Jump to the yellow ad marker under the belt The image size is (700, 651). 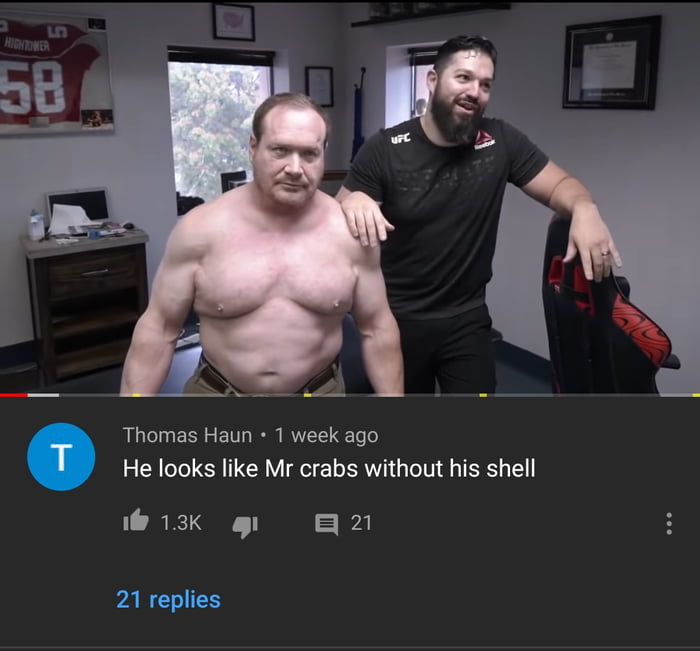(x=308, y=395)
